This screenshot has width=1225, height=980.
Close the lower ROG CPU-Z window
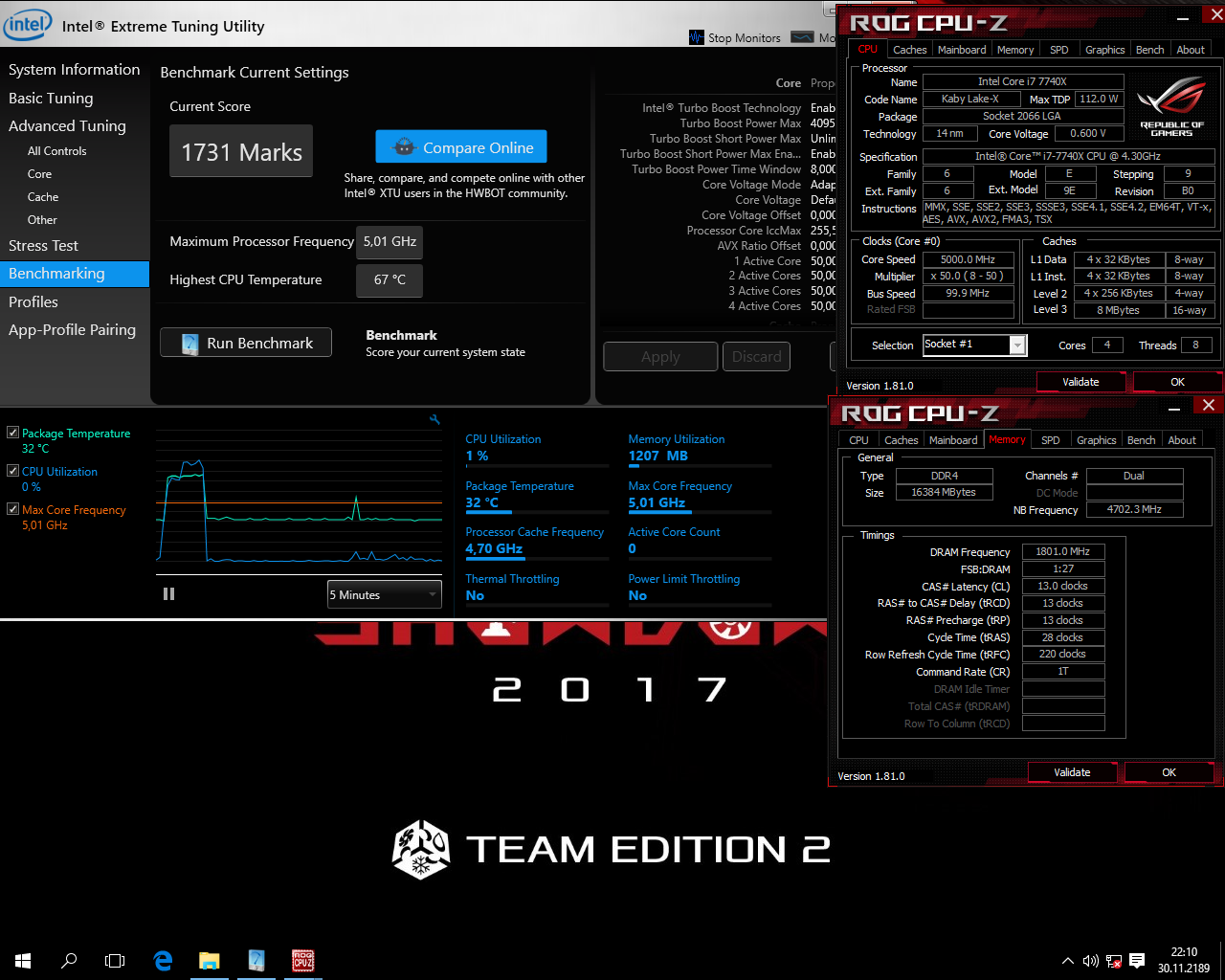[x=1209, y=405]
